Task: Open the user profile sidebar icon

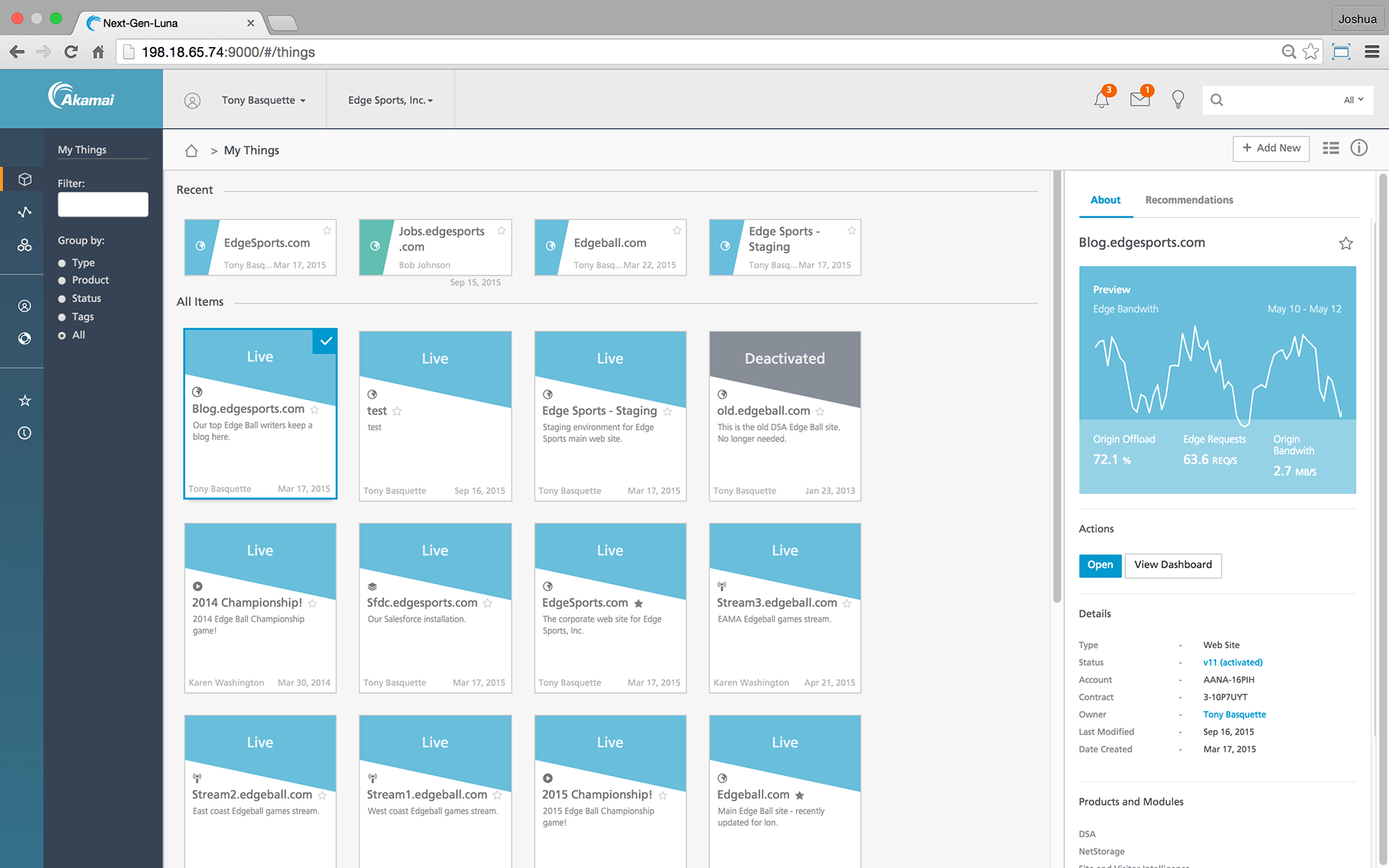Action: click(x=25, y=306)
